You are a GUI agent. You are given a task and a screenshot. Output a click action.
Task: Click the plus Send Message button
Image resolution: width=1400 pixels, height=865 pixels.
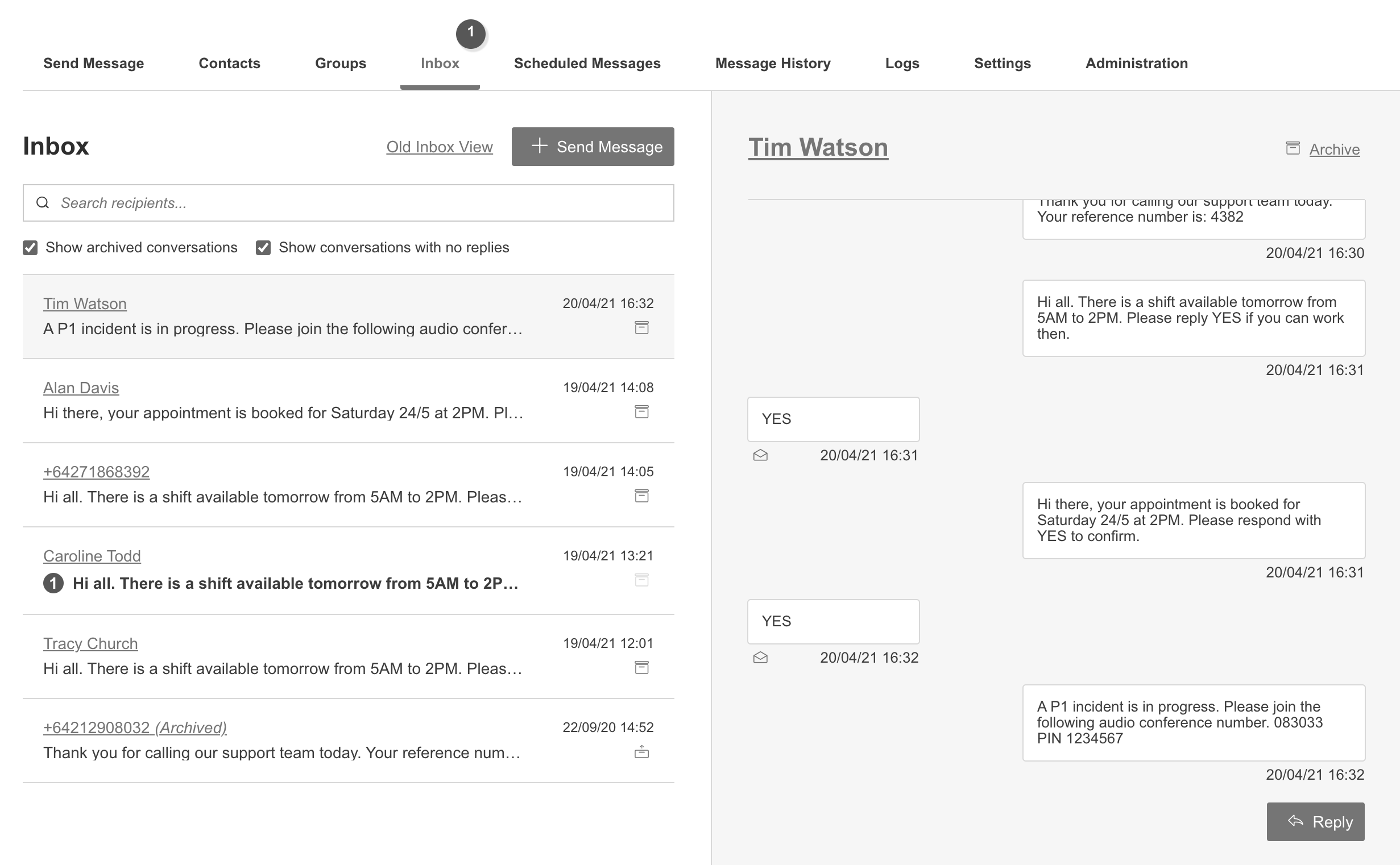[593, 147]
